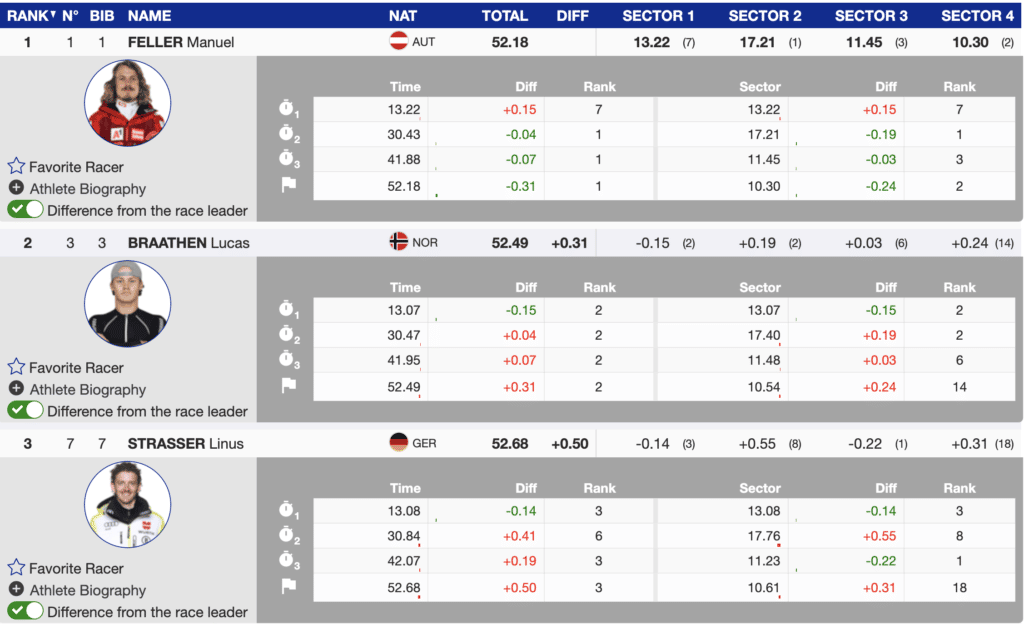
Task: Sort by the TOTAL column header
Action: 504,15
